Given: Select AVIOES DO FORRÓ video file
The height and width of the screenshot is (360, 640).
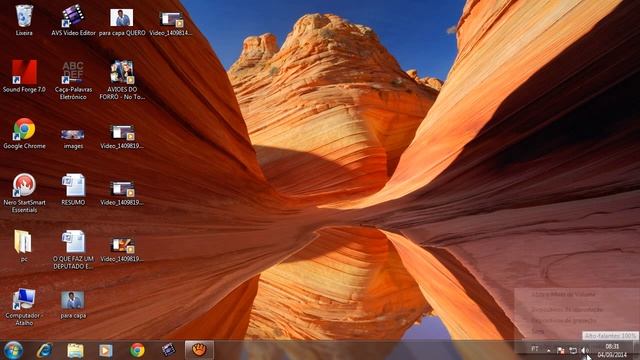Looking at the screenshot, I should (122, 80).
